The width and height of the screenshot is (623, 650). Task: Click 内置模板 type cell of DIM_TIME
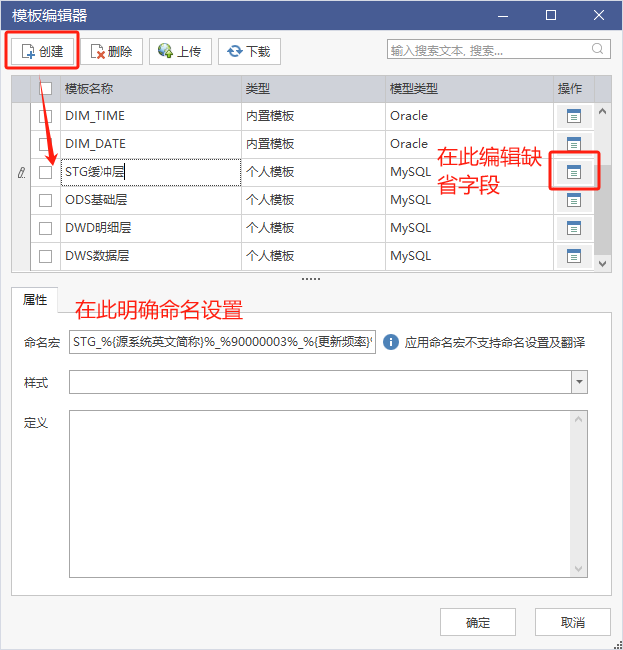(x=313, y=116)
